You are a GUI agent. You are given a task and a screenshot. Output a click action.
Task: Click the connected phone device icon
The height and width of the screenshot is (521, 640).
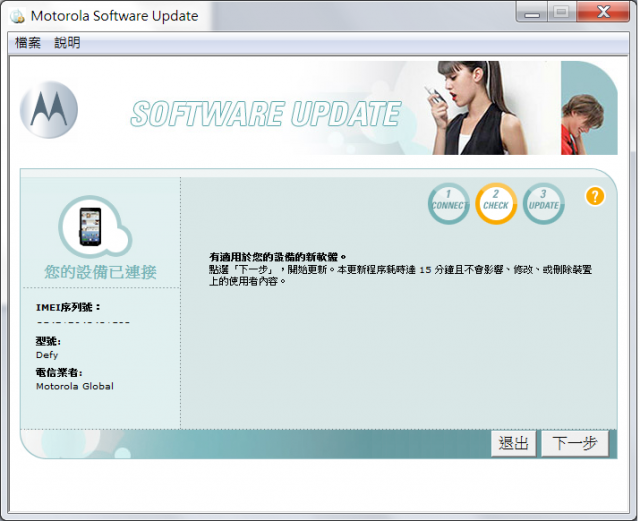(x=90, y=227)
